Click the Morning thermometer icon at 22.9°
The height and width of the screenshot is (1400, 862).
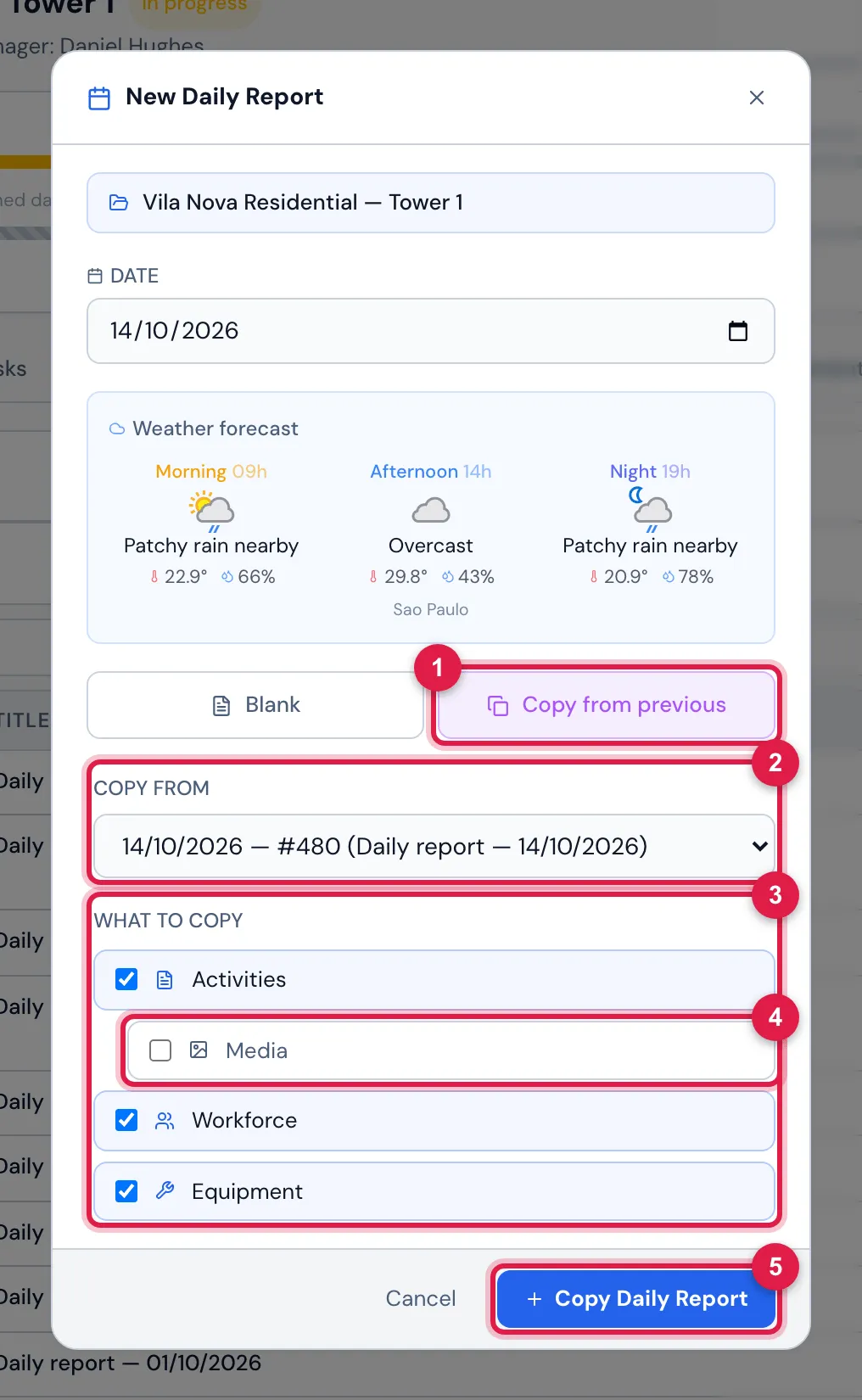[x=154, y=577]
